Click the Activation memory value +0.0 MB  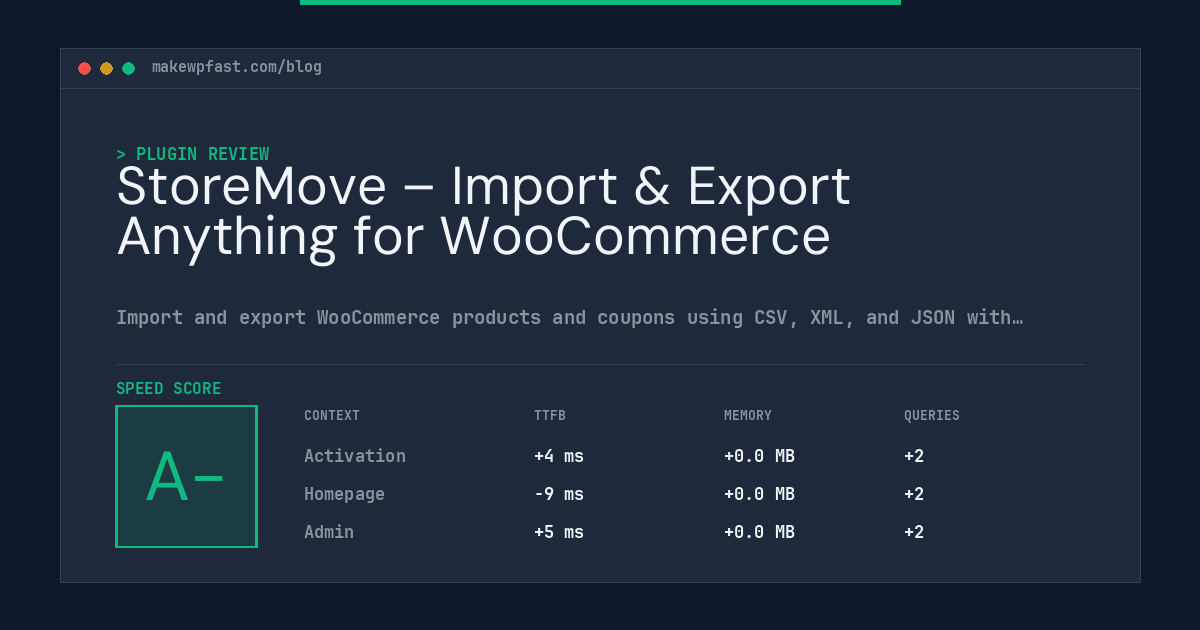click(x=760, y=456)
